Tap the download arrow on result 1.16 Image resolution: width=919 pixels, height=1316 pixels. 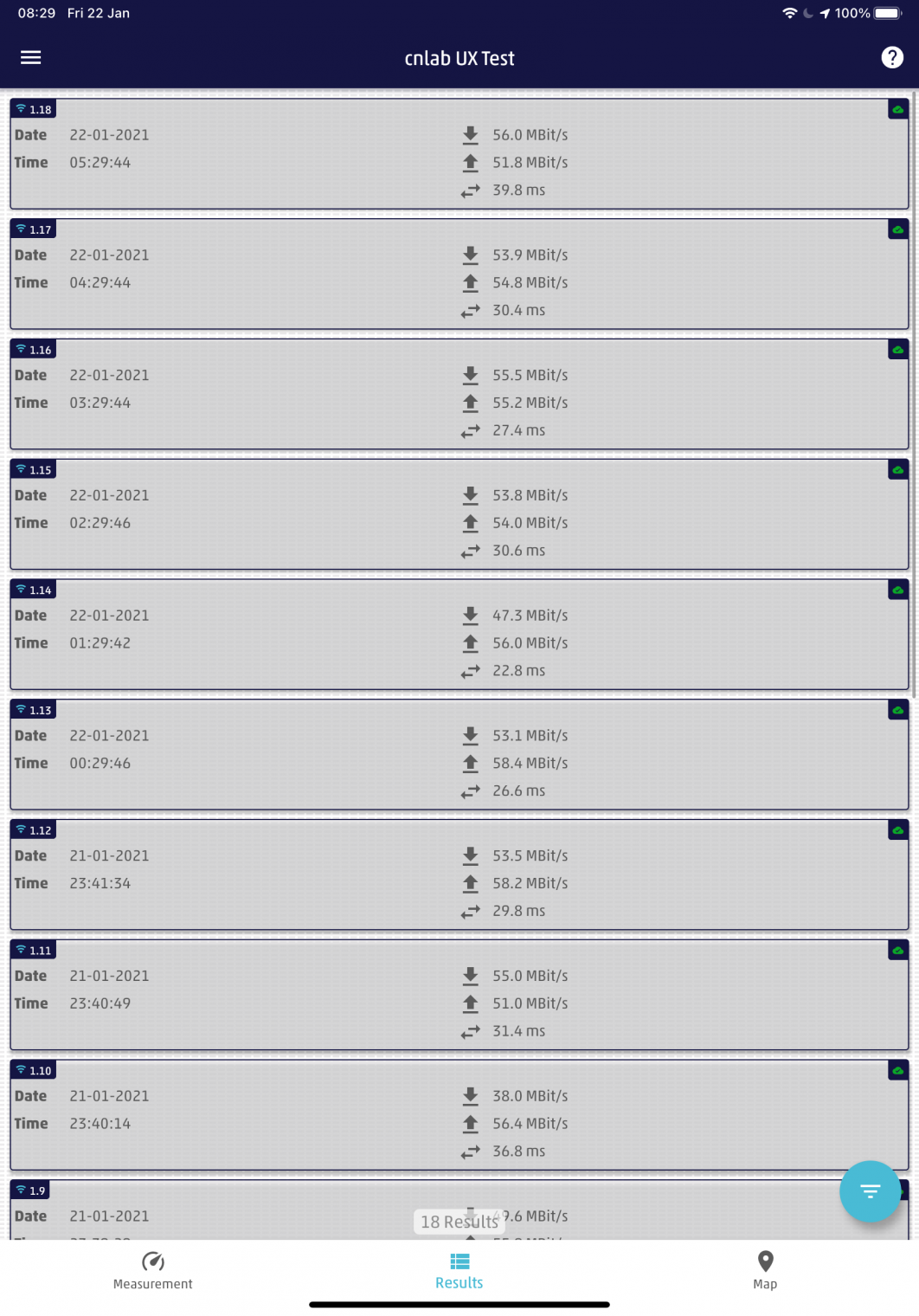click(470, 375)
